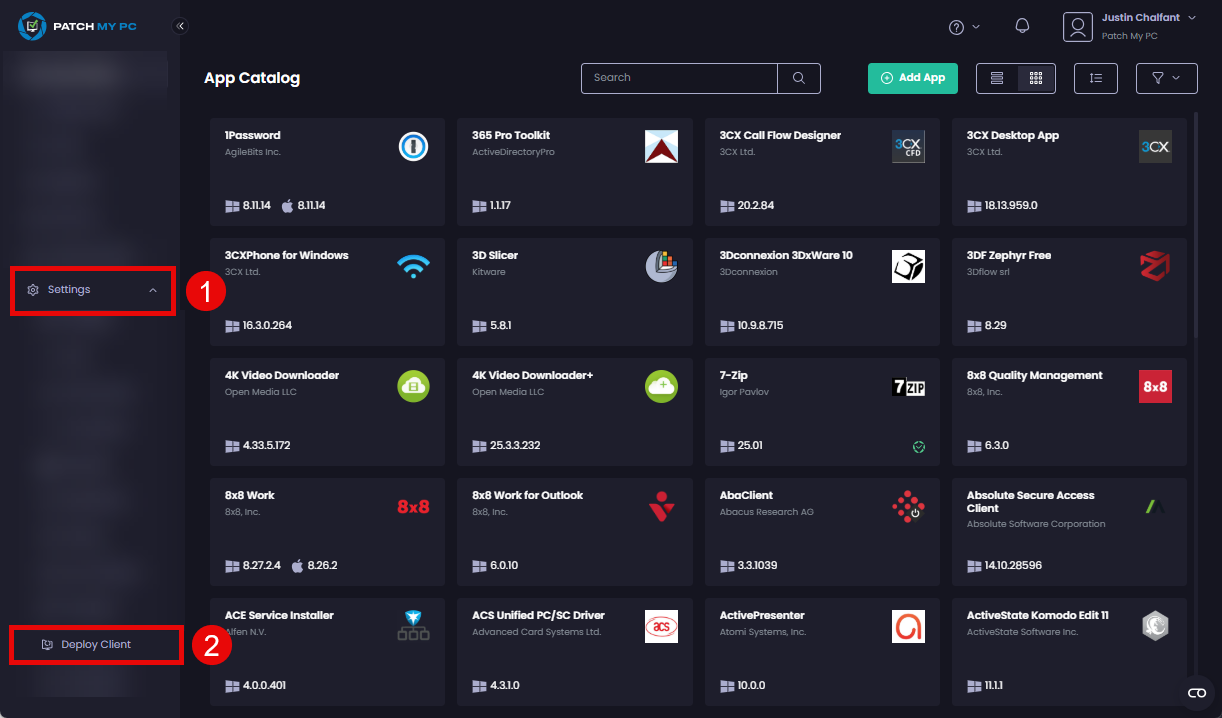Collapse the sidebar with the left arrow
Screen dimensions: 1222x718
181,27
